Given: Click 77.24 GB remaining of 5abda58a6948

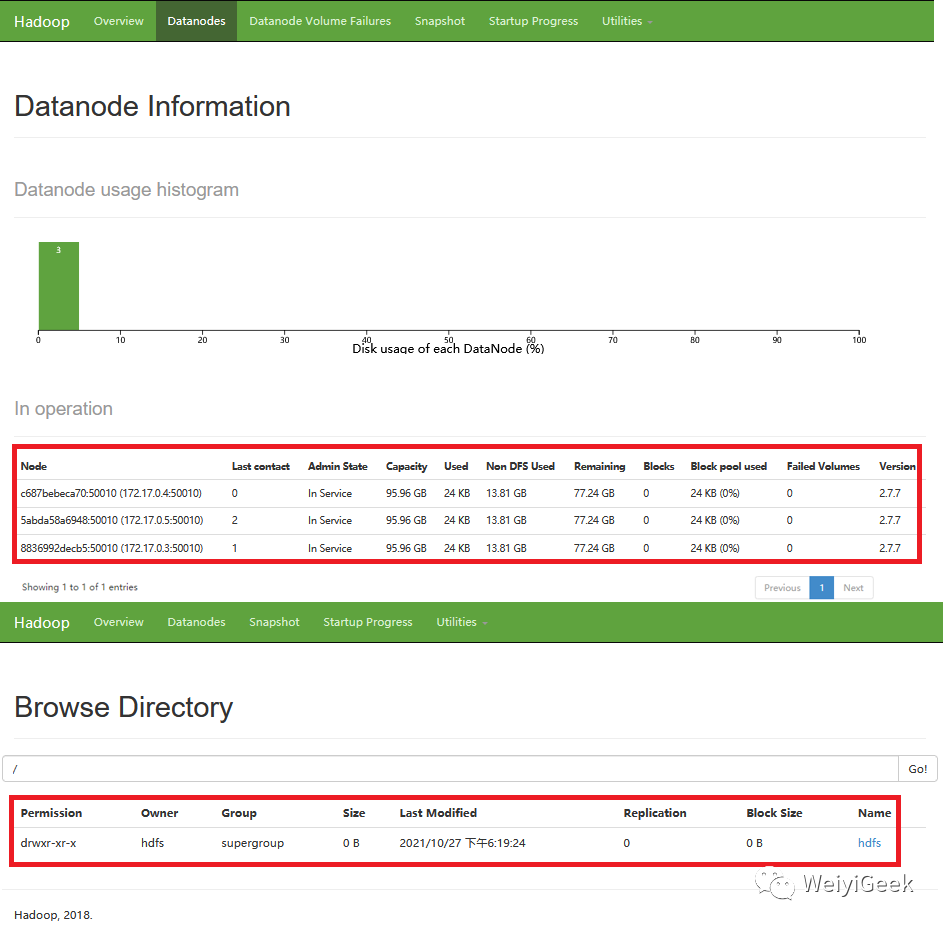Looking at the screenshot, I should pyautogui.click(x=594, y=520).
